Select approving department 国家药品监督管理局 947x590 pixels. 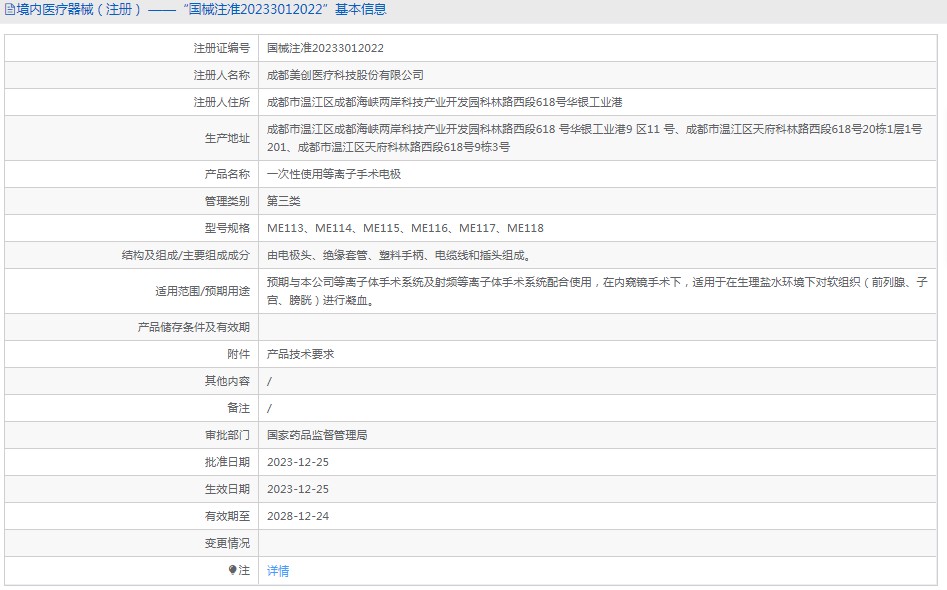317,435
